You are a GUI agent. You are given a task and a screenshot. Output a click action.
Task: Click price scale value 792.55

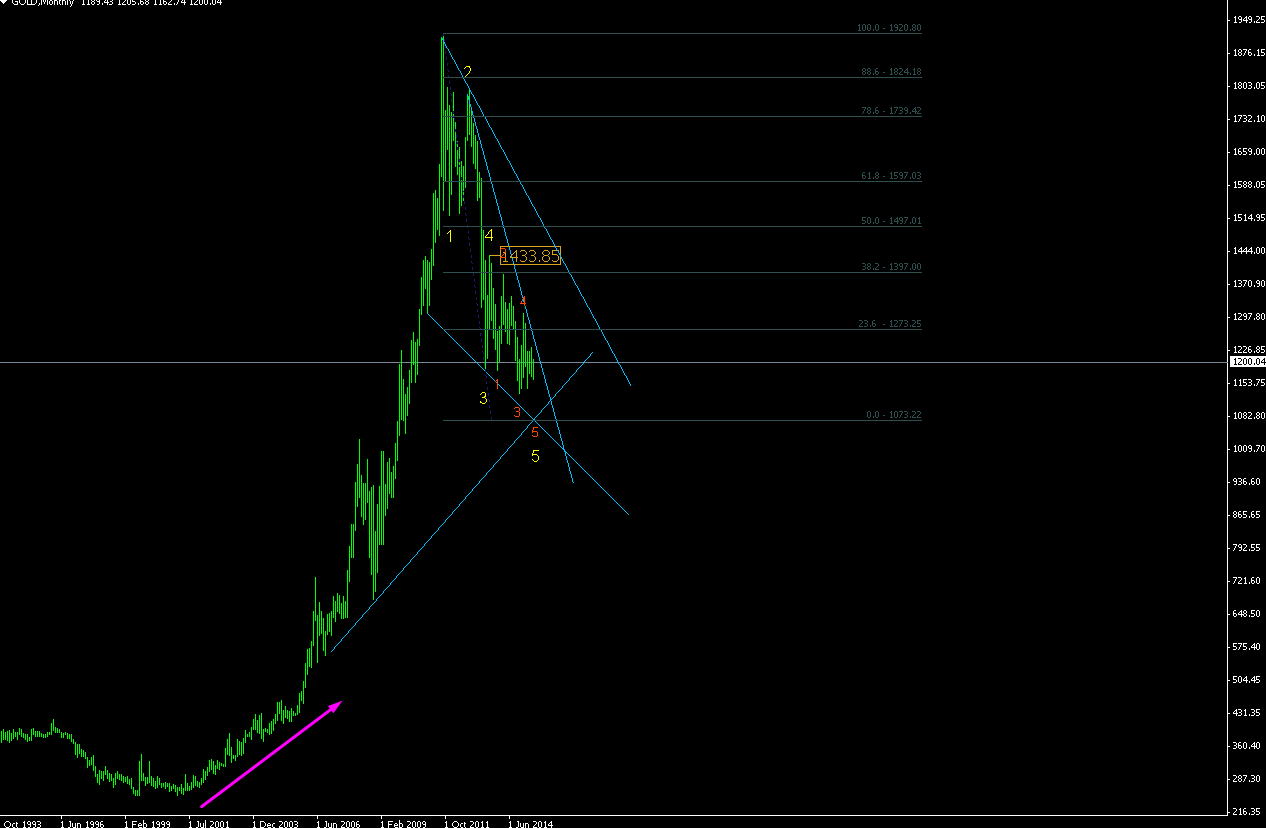pyautogui.click(x=1248, y=548)
